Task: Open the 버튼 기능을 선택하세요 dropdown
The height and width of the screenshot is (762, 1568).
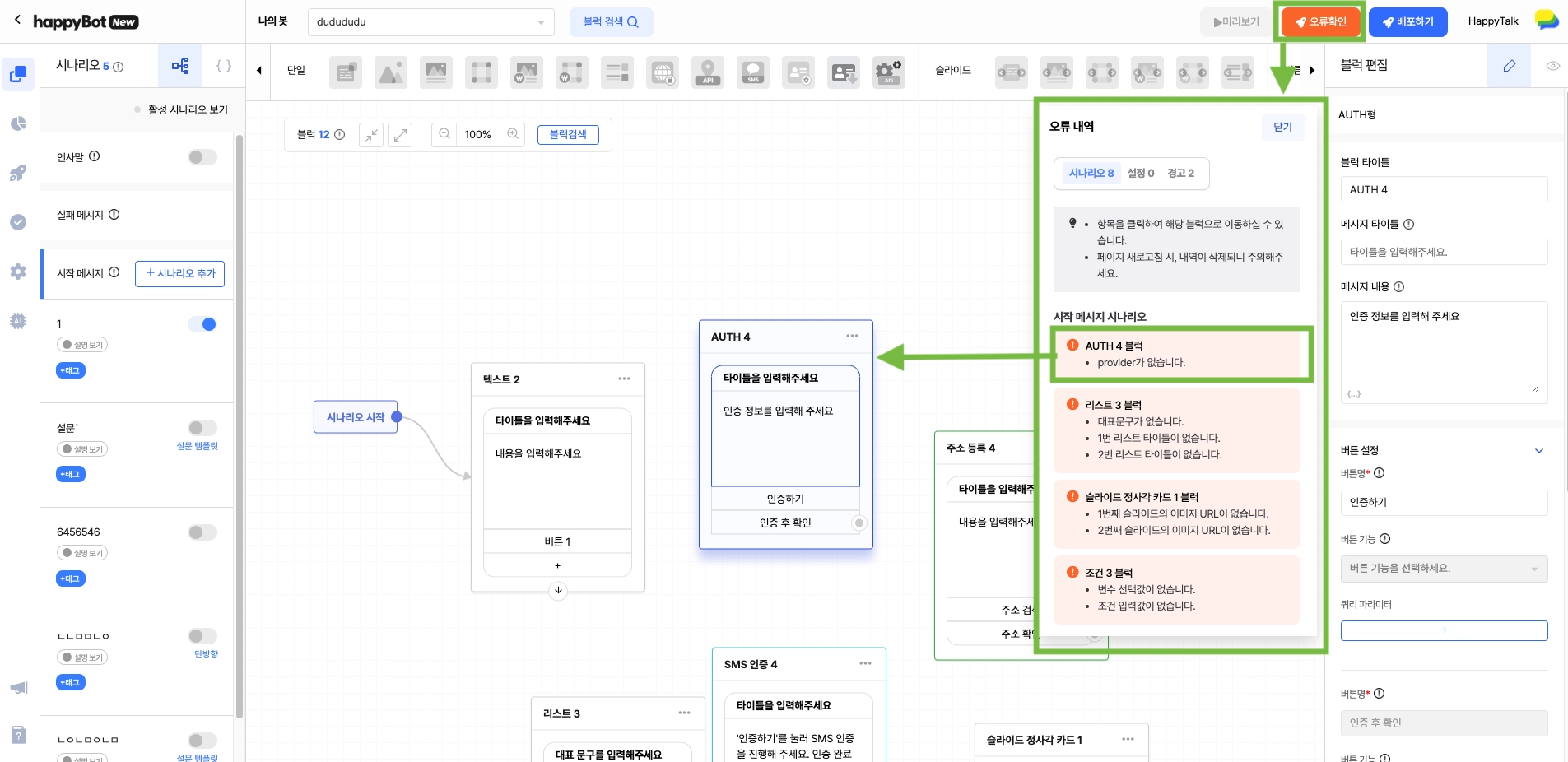Action: click(x=1444, y=569)
